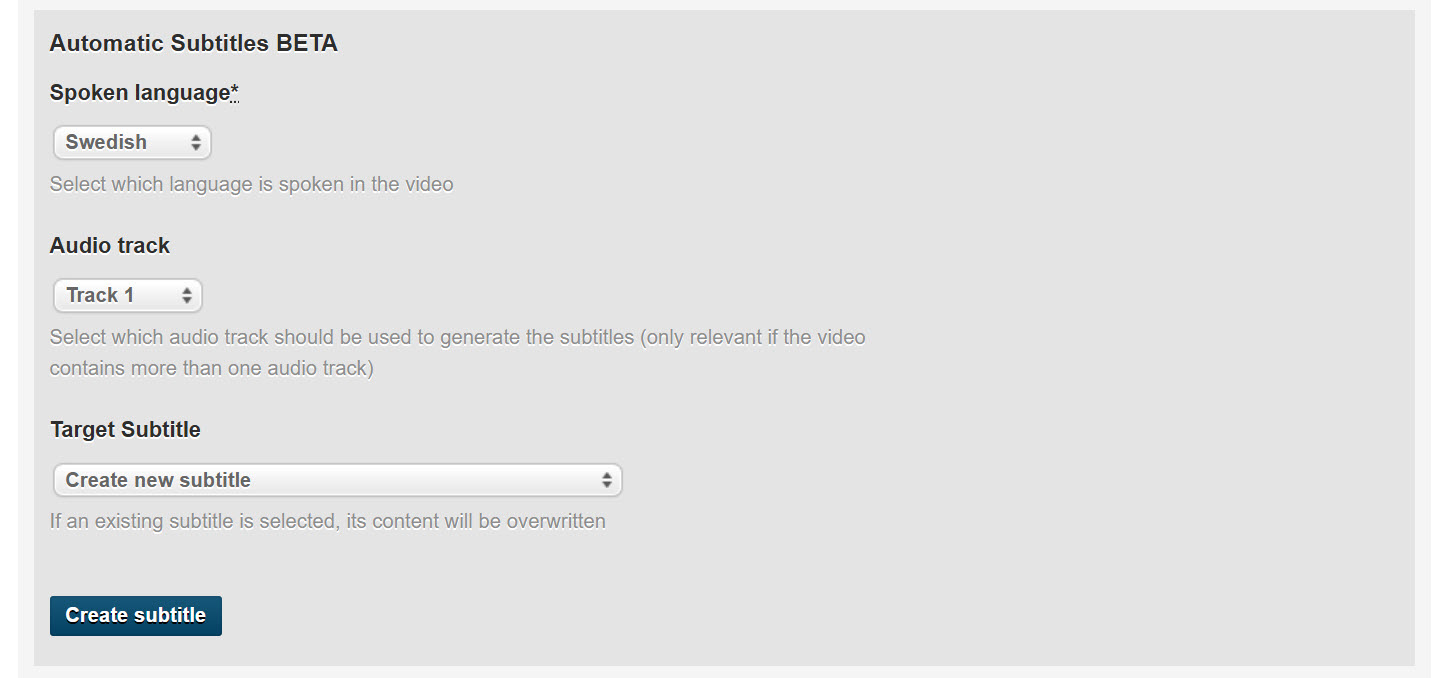
Task: Expand the Target Subtitle dropdown
Action: (337, 480)
